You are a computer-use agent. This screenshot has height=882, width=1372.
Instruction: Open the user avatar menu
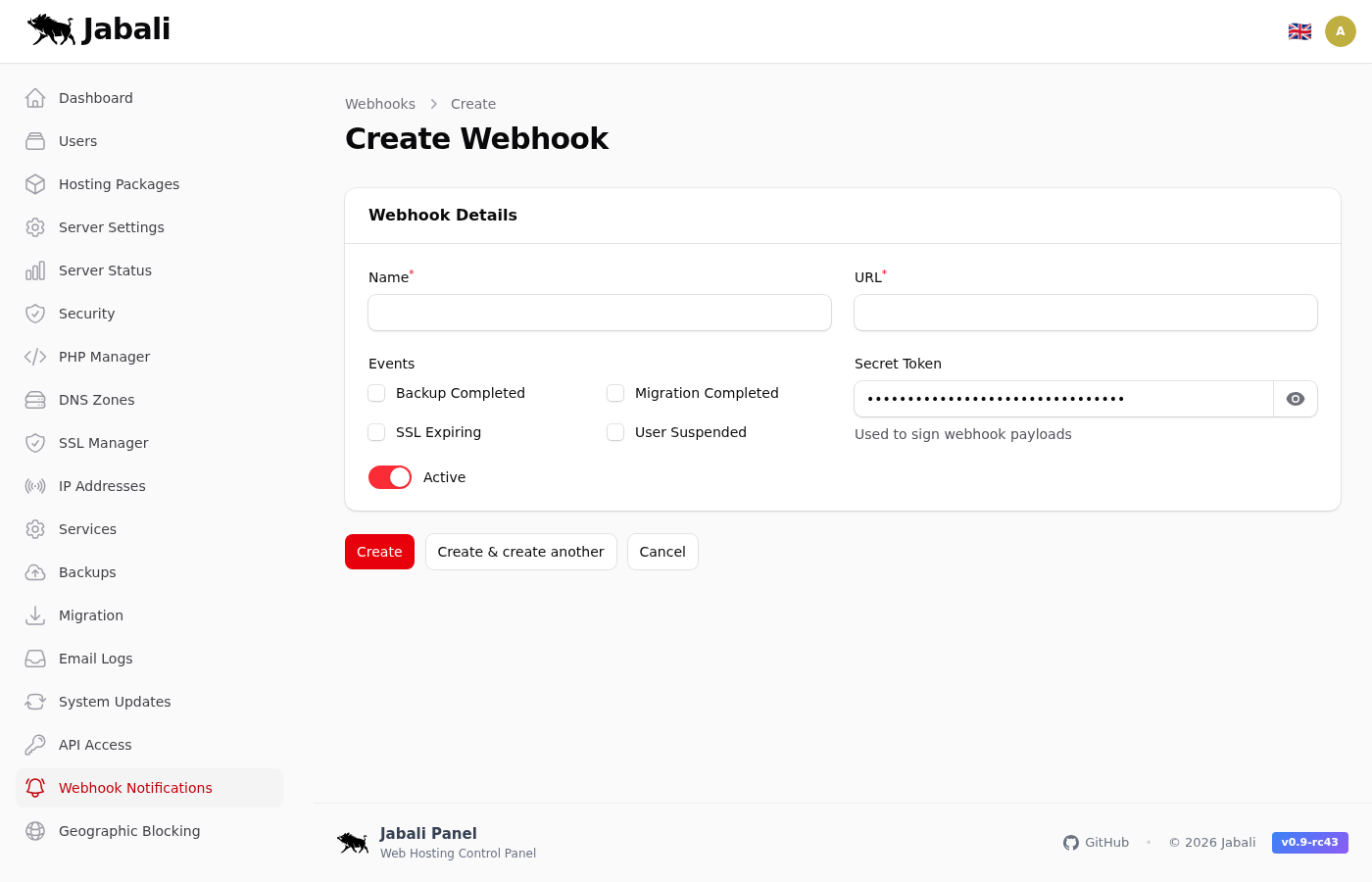tap(1340, 31)
